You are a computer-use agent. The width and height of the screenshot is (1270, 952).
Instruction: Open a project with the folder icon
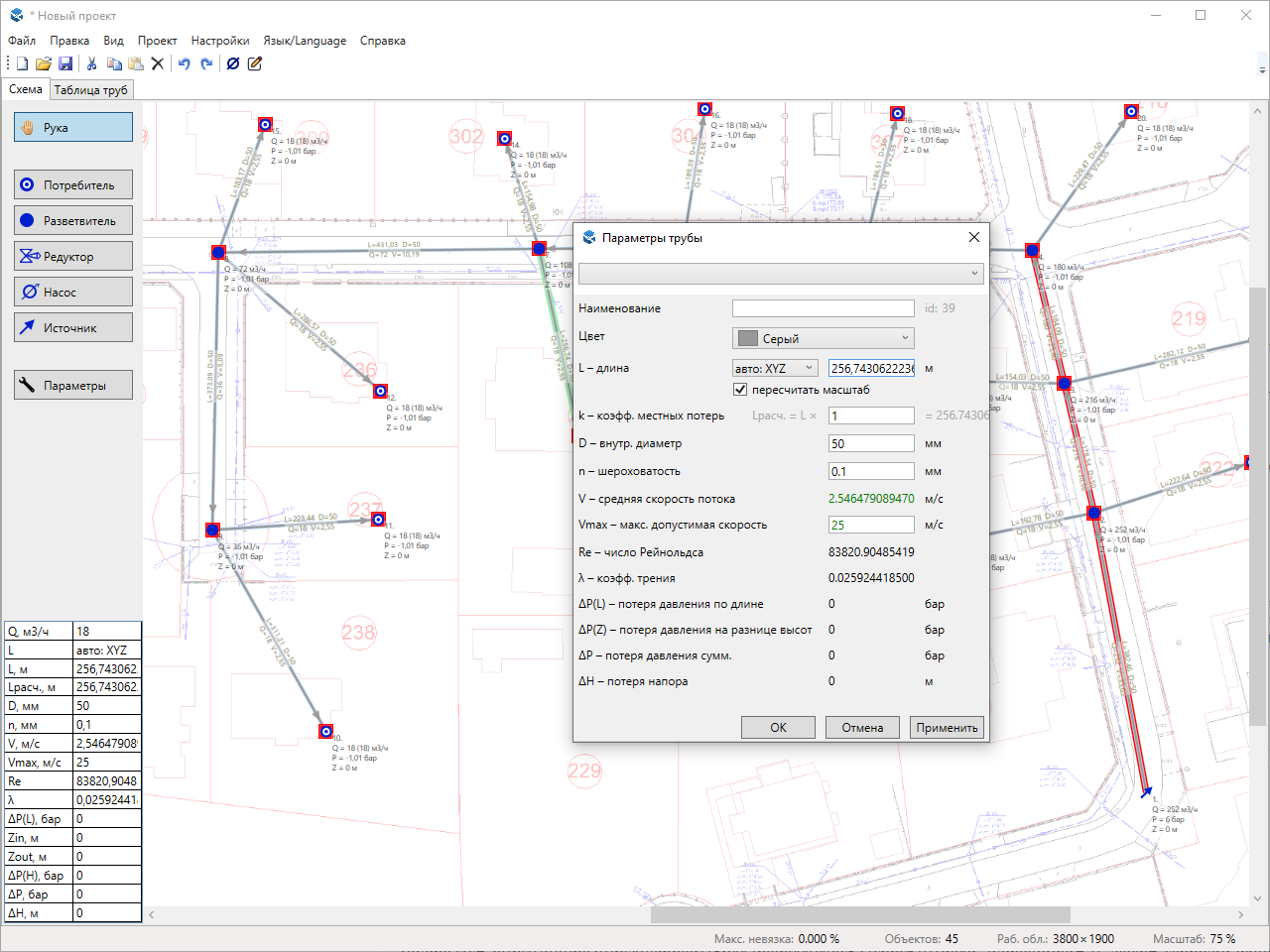click(x=44, y=63)
